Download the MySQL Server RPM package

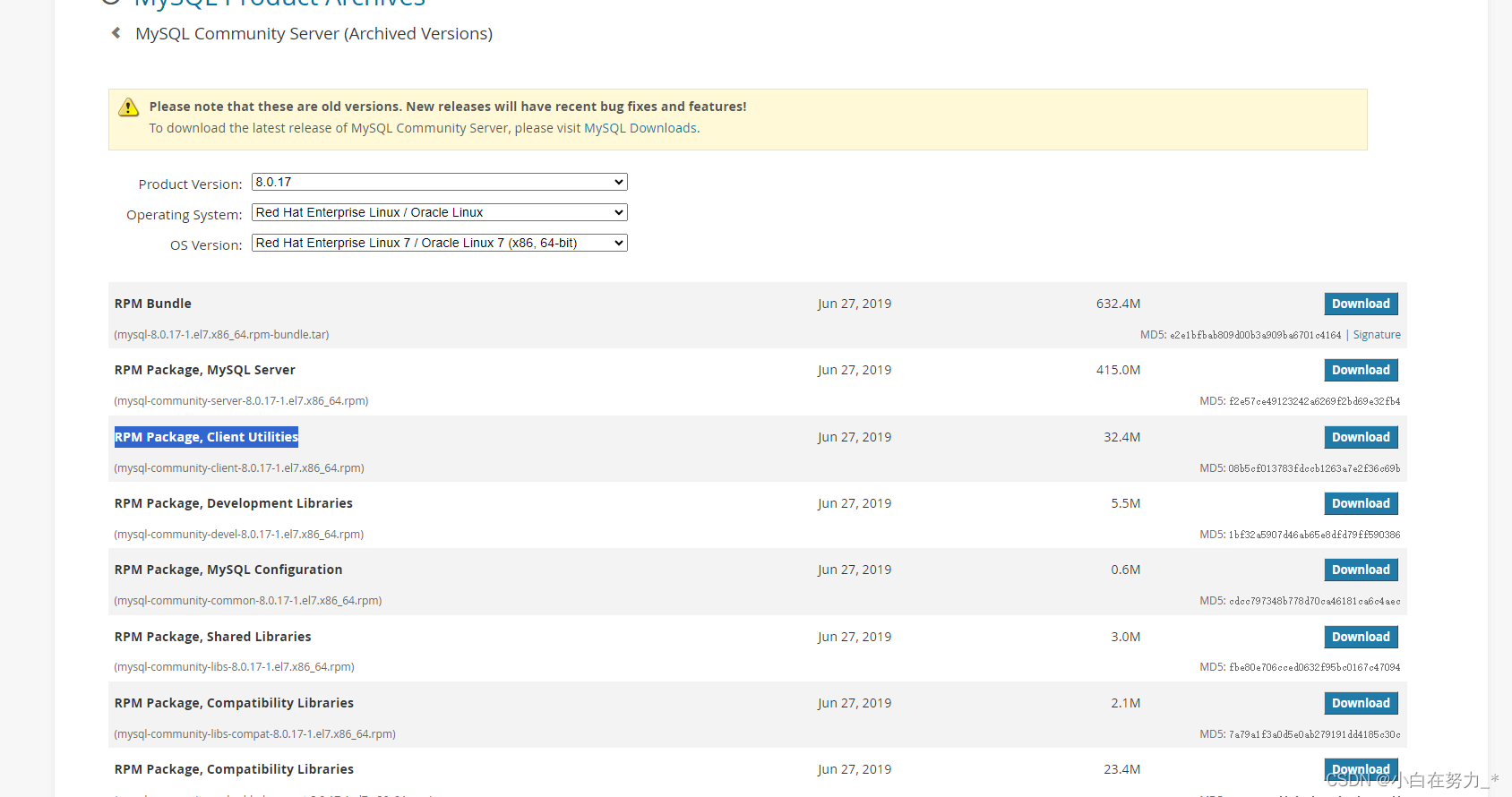pyautogui.click(x=1361, y=370)
